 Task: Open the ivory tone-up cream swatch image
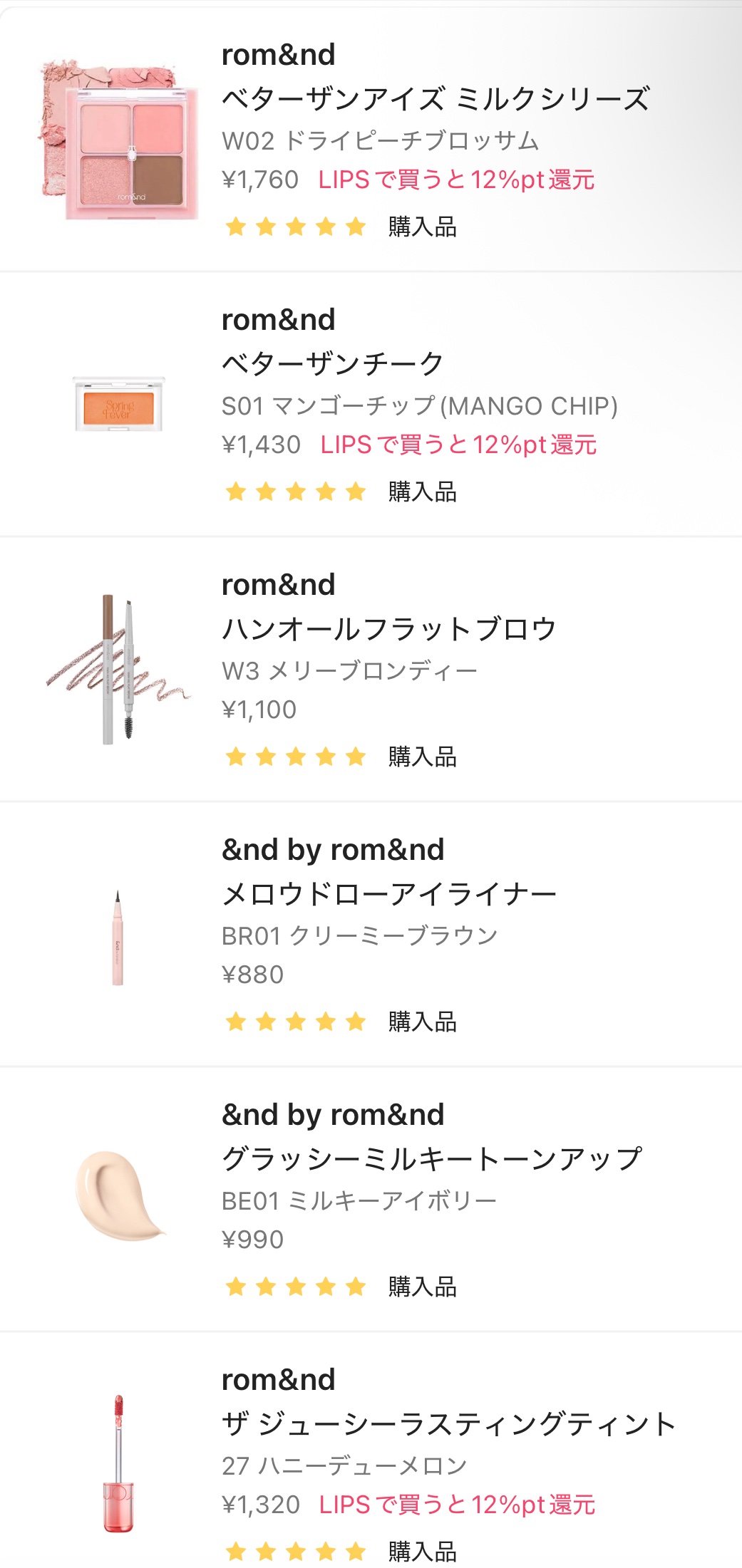click(x=118, y=1197)
